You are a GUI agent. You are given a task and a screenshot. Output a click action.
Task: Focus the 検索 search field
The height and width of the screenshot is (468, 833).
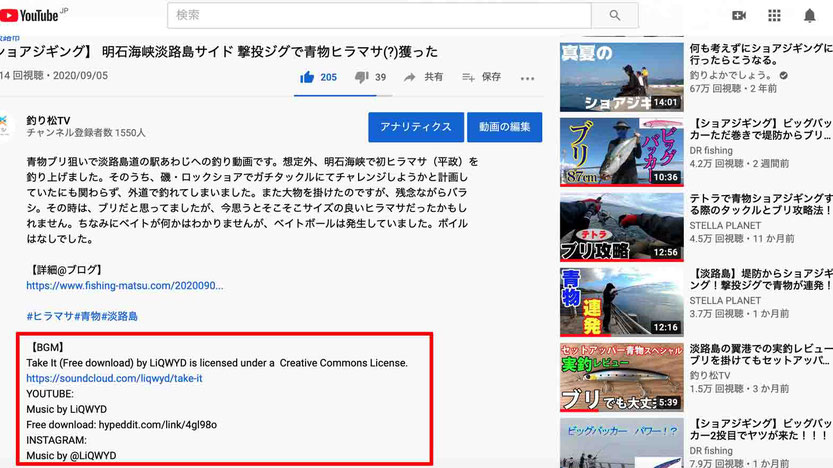pyautogui.click(x=379, y=15)
